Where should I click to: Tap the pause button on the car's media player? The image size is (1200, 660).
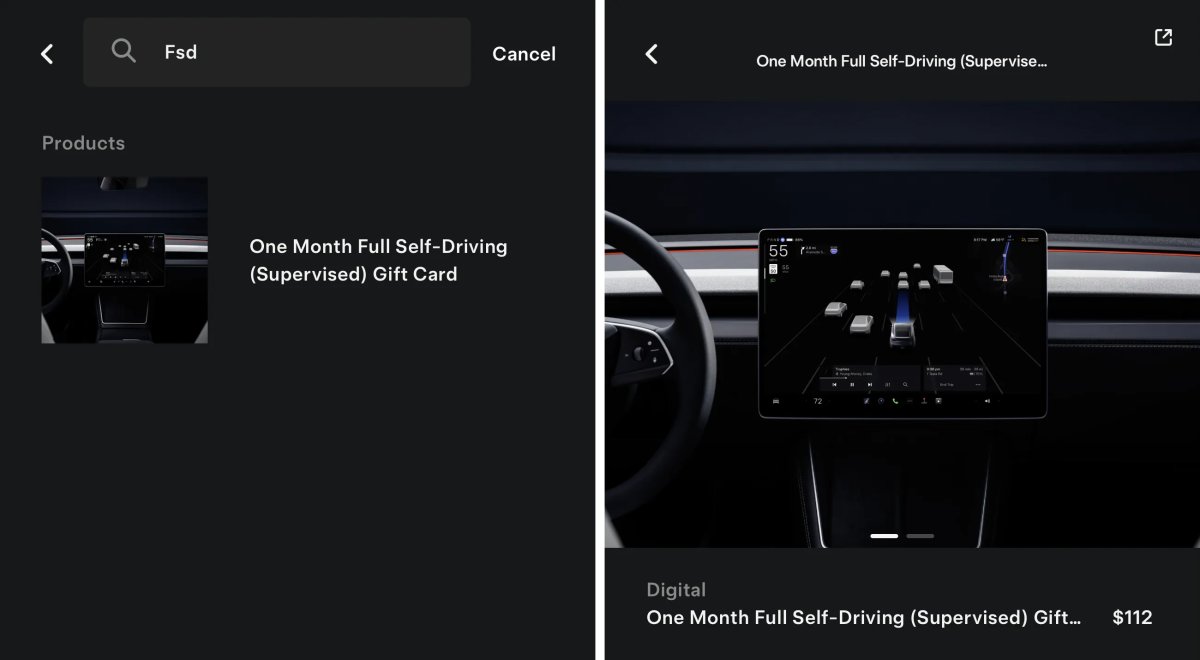[852, 384]
